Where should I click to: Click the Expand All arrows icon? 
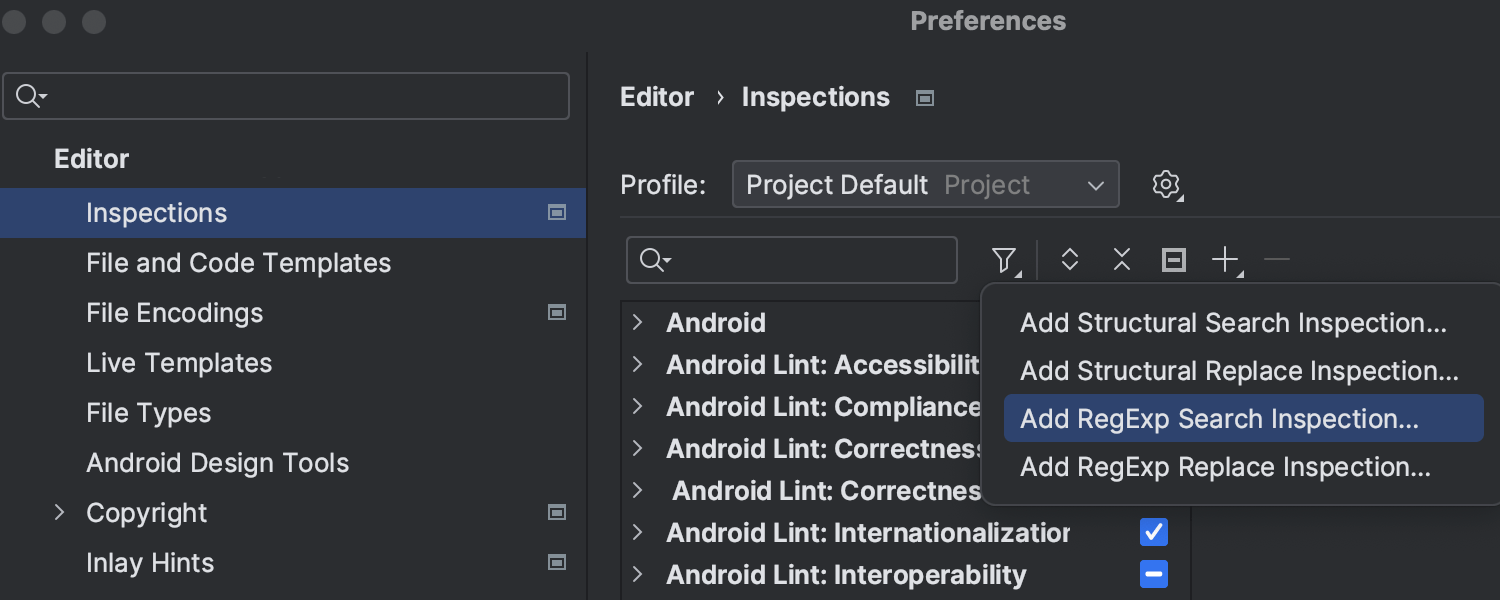[1070, 261]
